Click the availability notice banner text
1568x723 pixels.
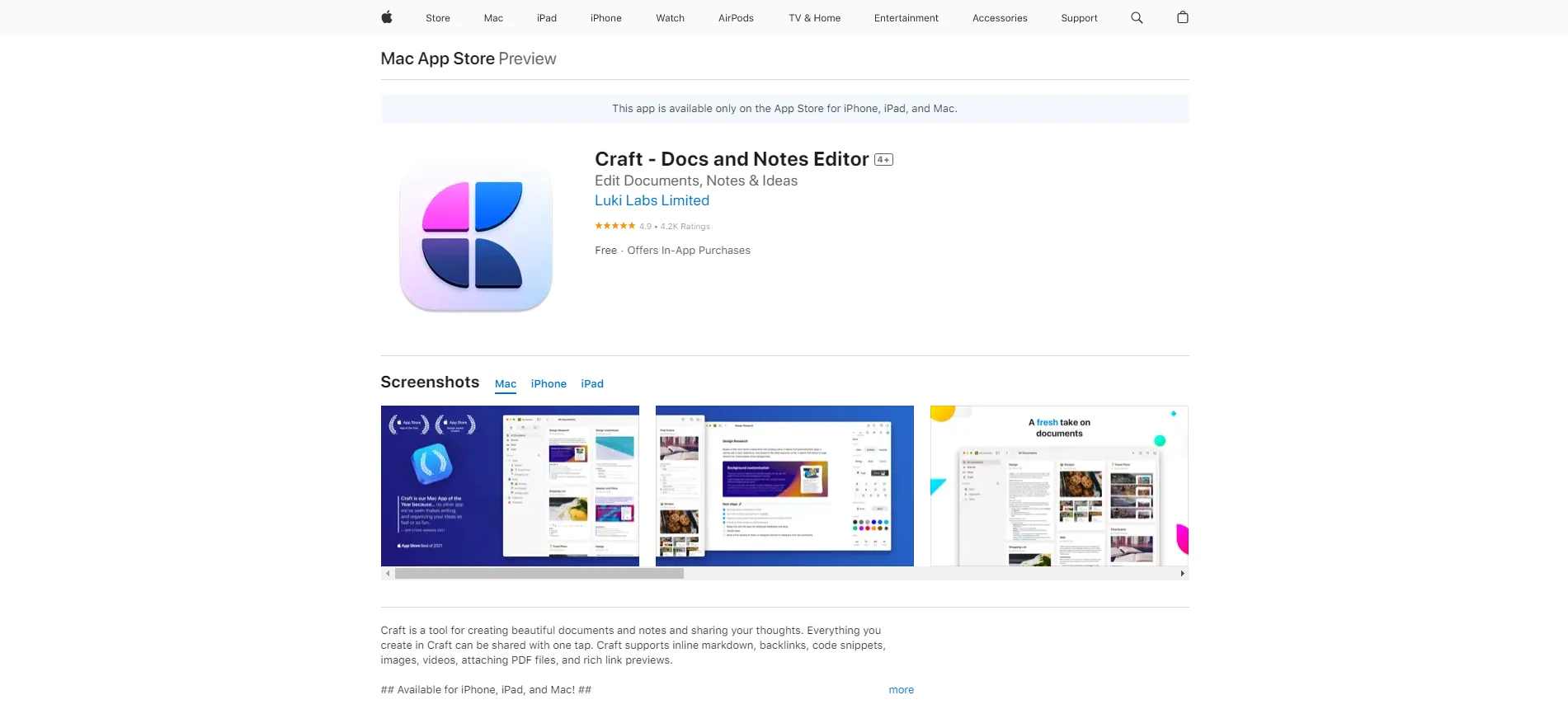[784, 109]
